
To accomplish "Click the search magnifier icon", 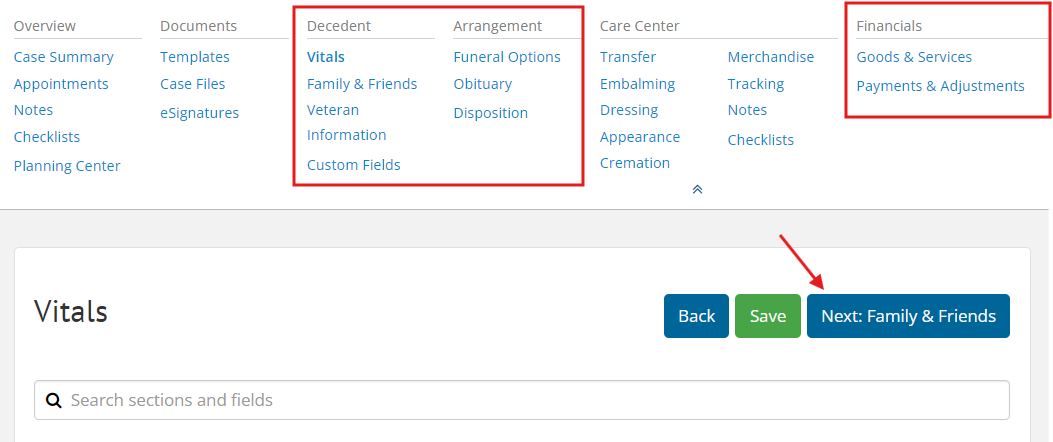I will tap(54, 400).
